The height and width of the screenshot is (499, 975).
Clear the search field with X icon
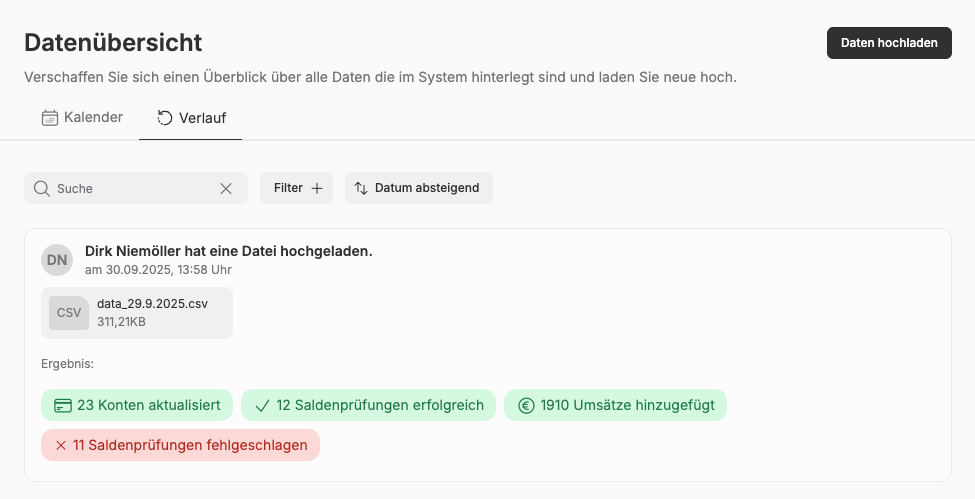[226, 188]
